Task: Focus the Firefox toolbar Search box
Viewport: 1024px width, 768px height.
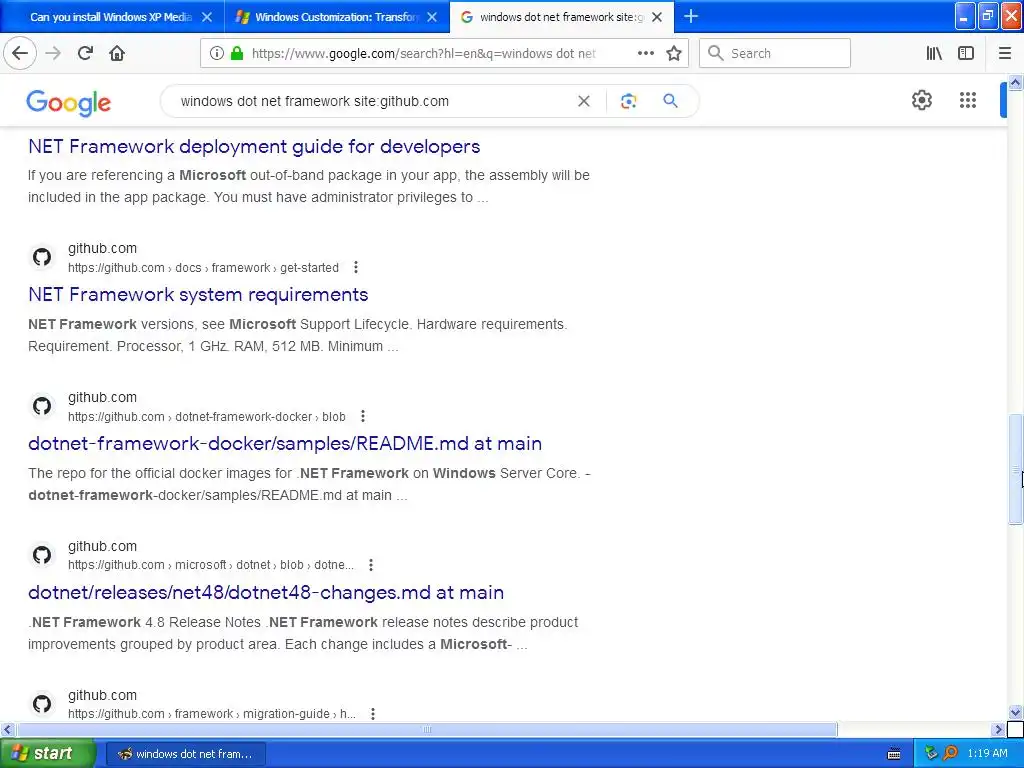Action: [x=775, y=54]
